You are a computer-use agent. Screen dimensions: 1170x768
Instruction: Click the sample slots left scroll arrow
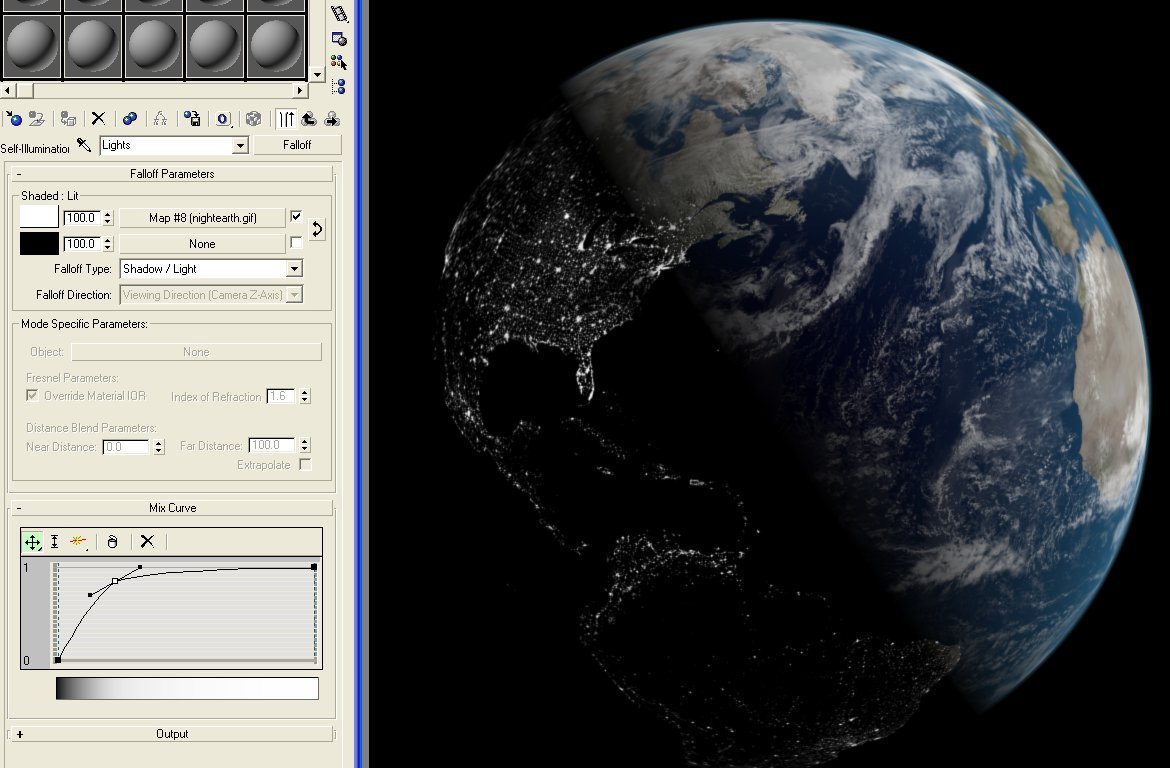pyautogui.click(x=7, y=90)
